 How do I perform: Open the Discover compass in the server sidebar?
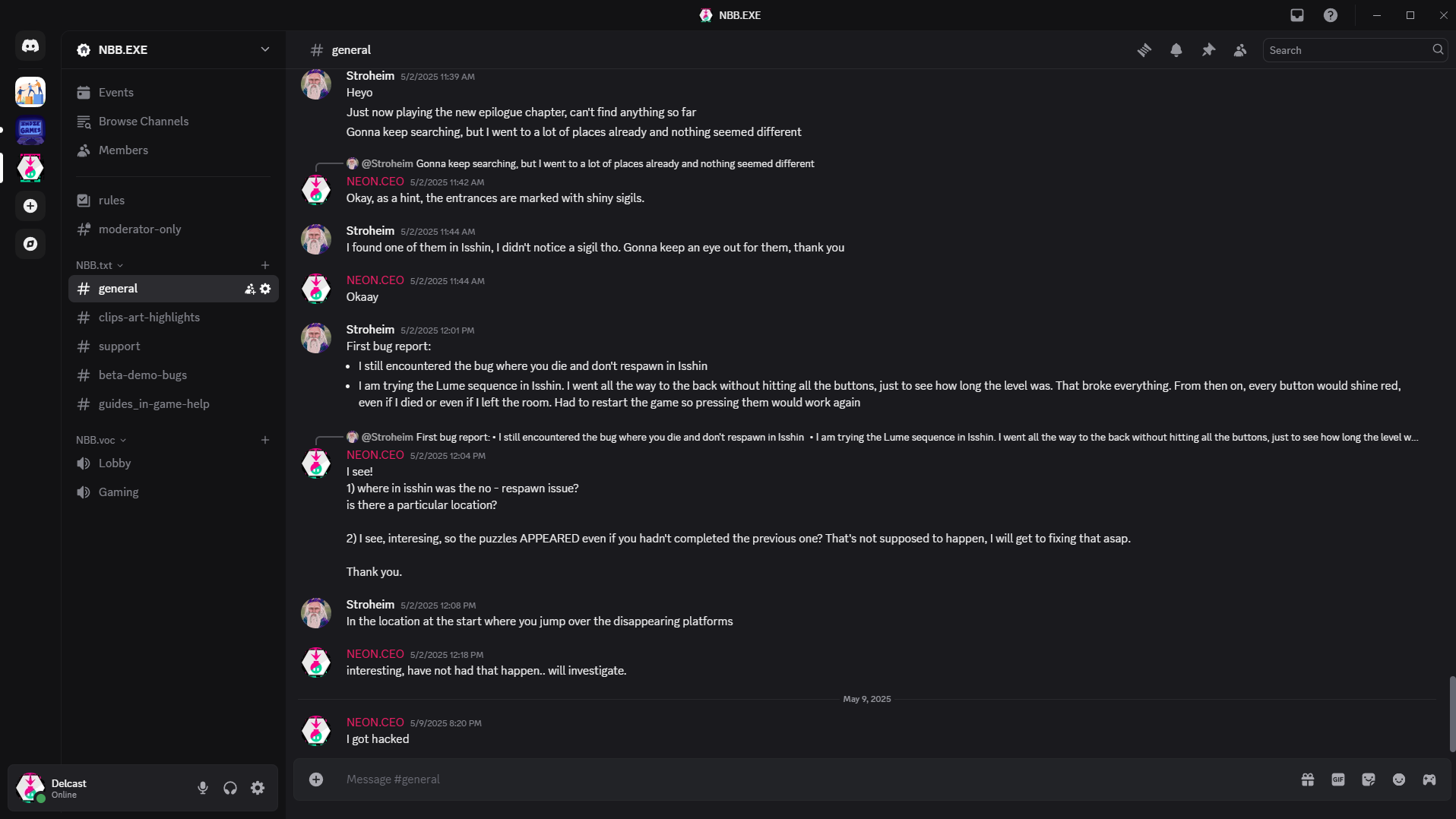(x=30, y=244)
